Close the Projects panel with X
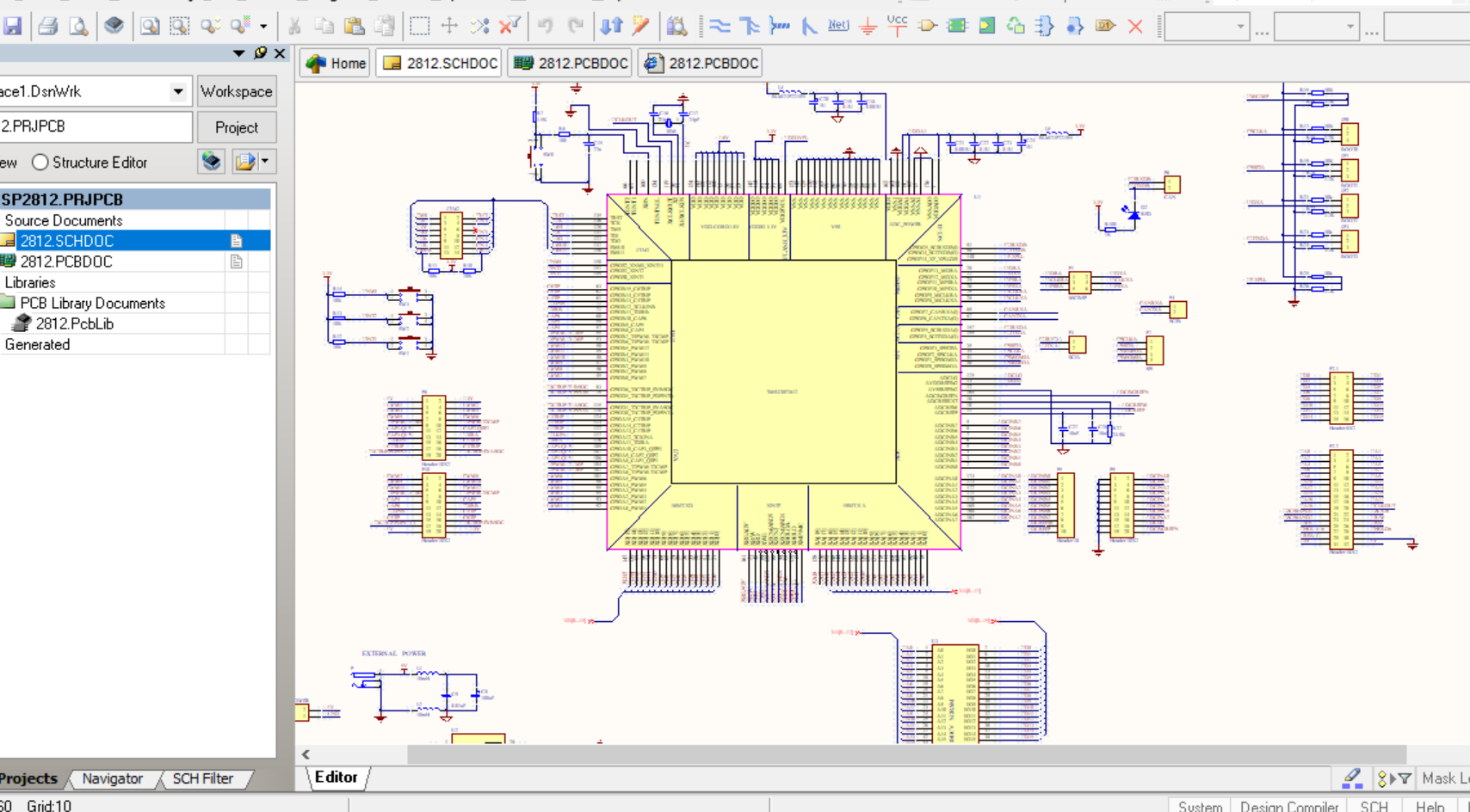Screen dimensions: 1470x812 point(280,53)
